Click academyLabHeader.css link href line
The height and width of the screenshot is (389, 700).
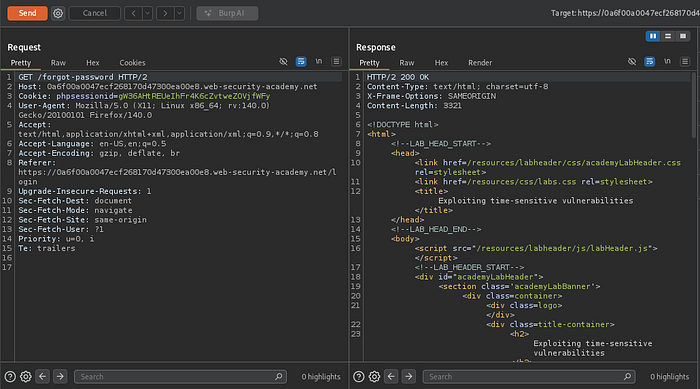tap(548, 163)
